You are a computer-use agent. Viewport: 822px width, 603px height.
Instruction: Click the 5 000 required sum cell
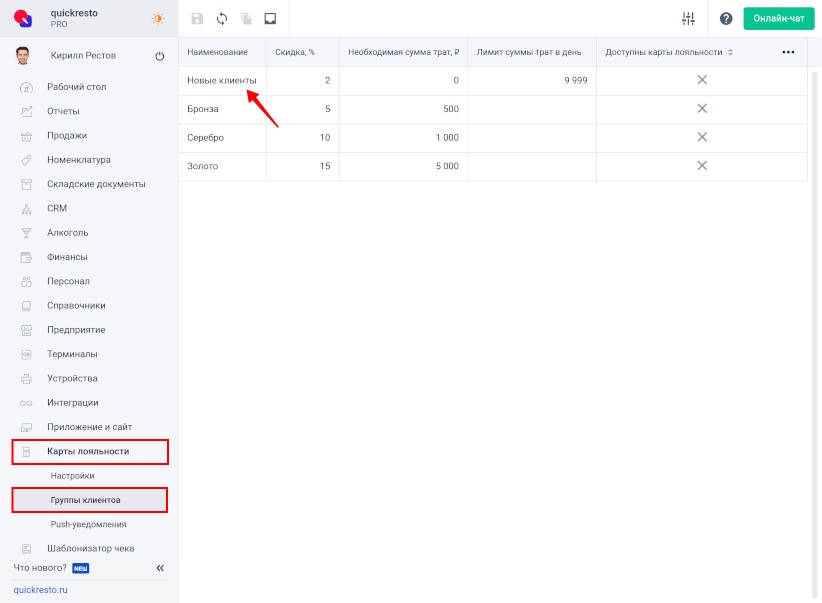click(x=404, y=166)
